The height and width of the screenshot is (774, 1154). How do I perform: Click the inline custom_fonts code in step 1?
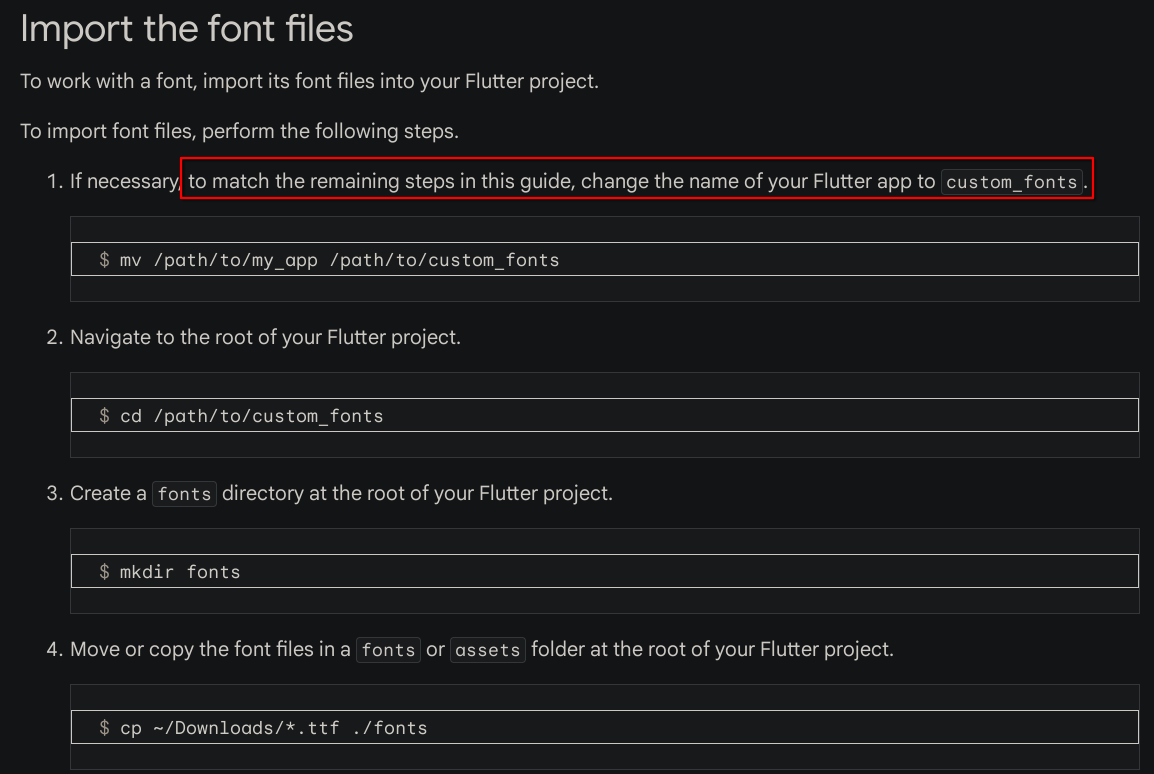click(1011, 182)
